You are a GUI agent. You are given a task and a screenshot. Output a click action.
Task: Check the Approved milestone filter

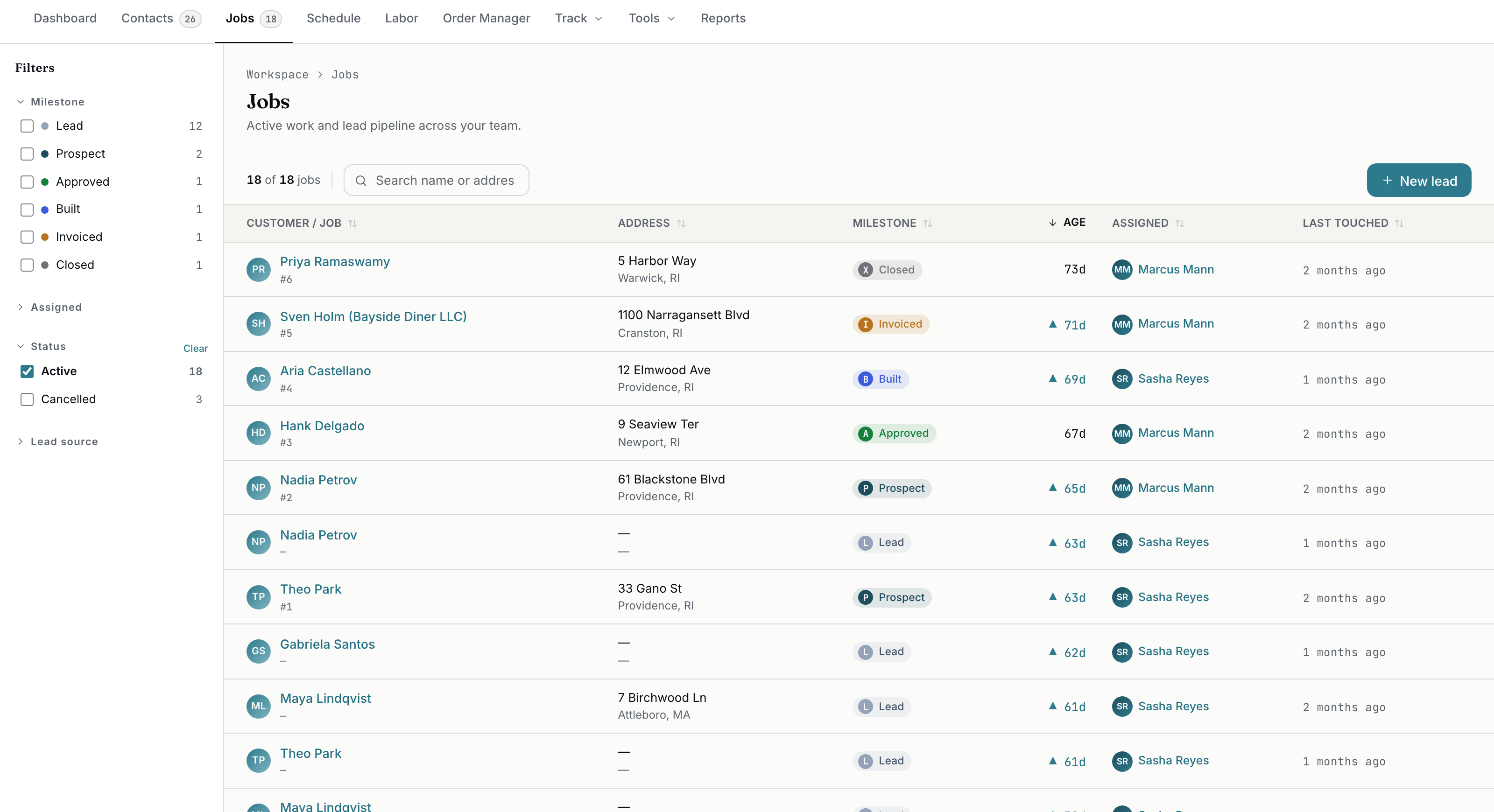pos(27,182)
